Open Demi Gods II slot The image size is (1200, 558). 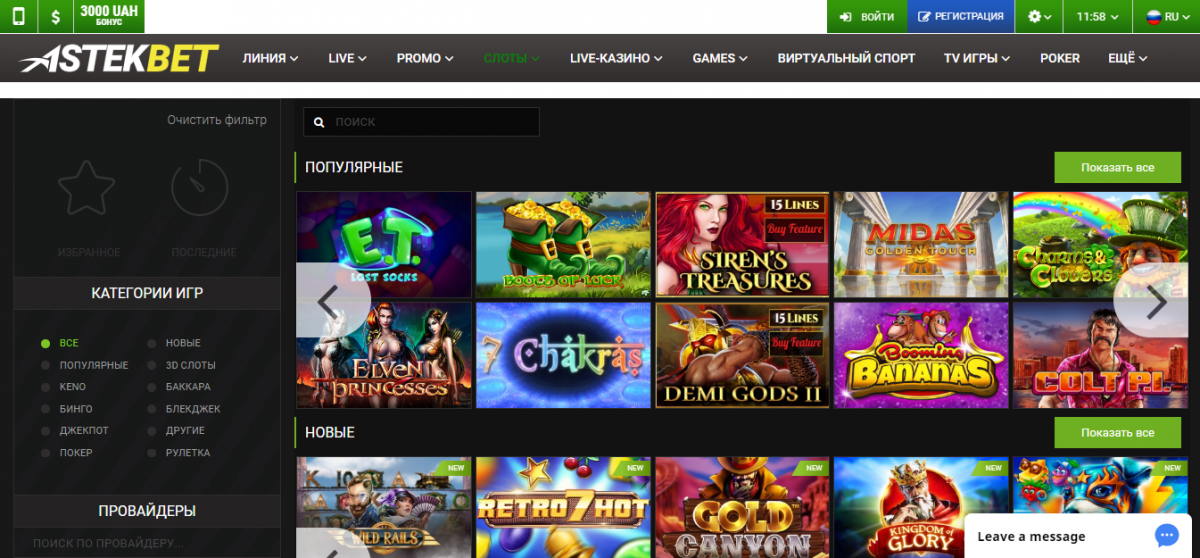click(742, 355)
